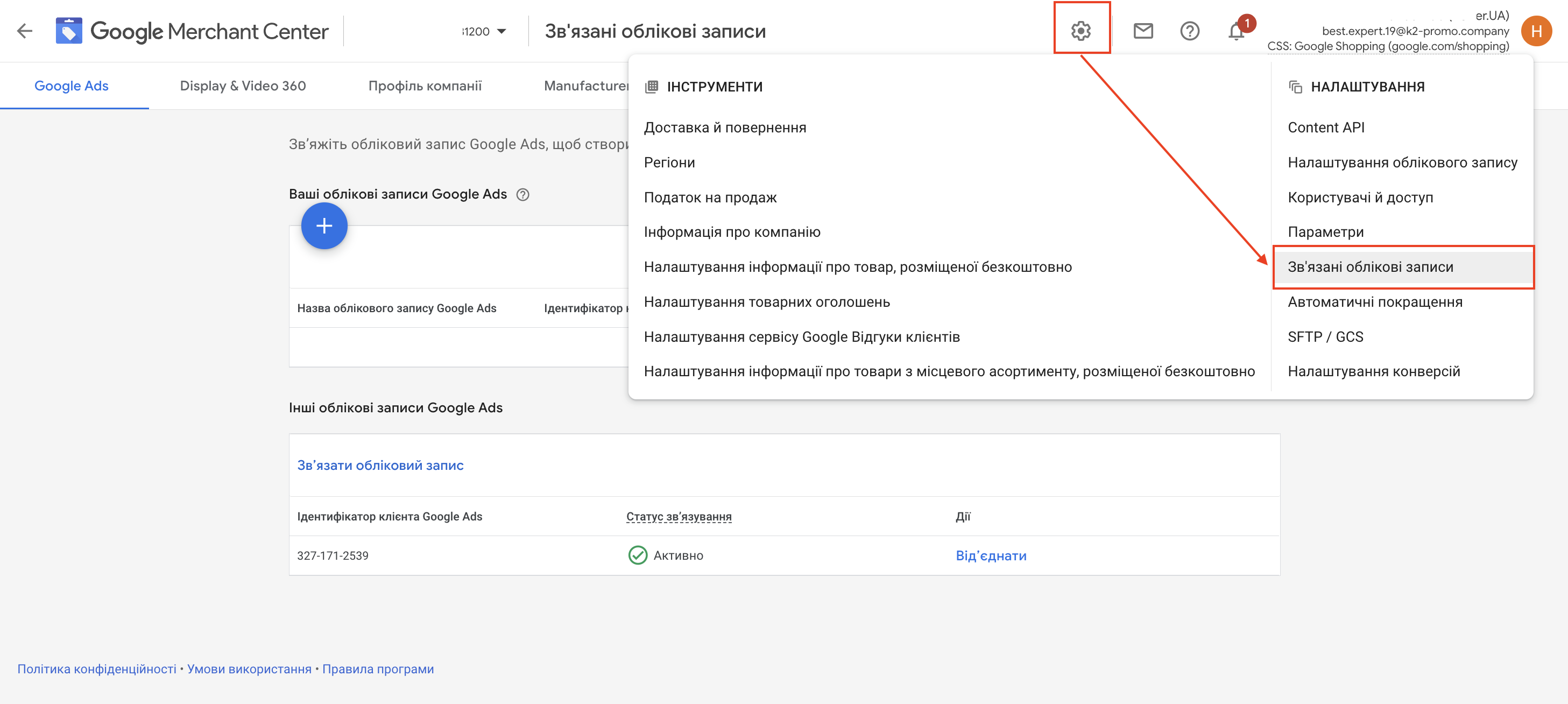
Task: Open Content API menu item
Action: pos(1326,128)
